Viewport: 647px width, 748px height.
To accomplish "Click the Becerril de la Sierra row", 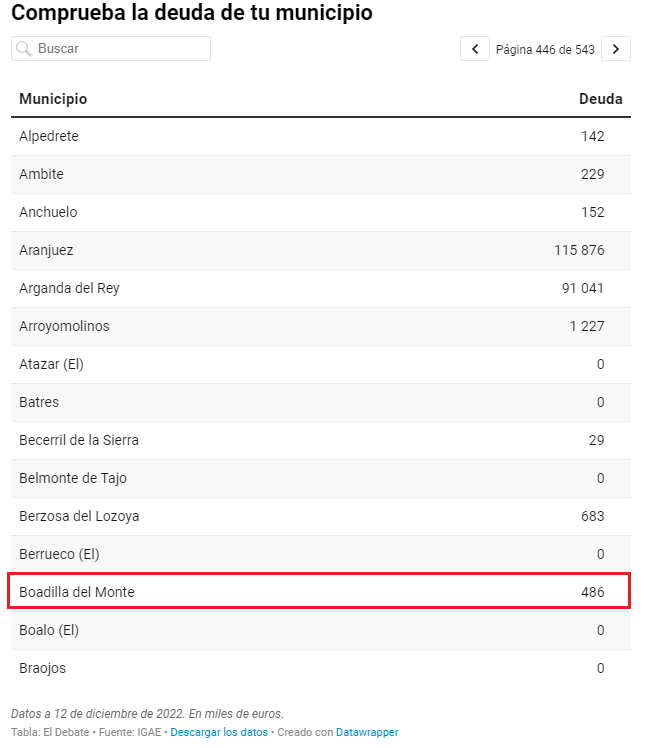I will click(x=321, y=440).
